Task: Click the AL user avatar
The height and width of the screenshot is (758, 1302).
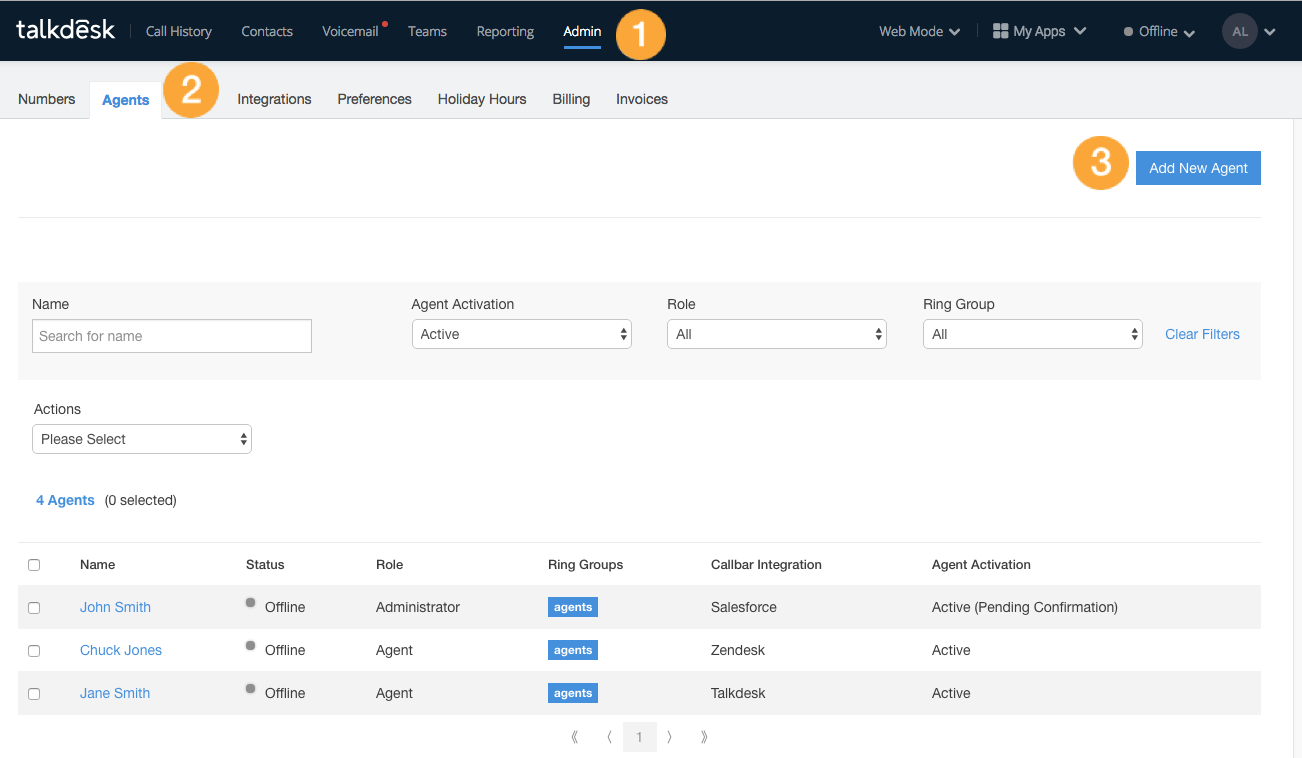Action: pyautogui.click(x=1240, y=31)
